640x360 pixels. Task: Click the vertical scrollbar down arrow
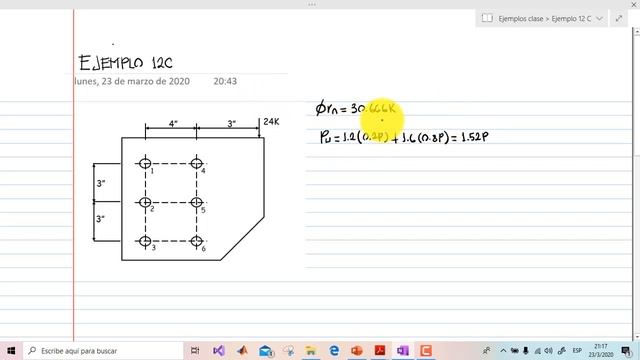click(636, 337)
